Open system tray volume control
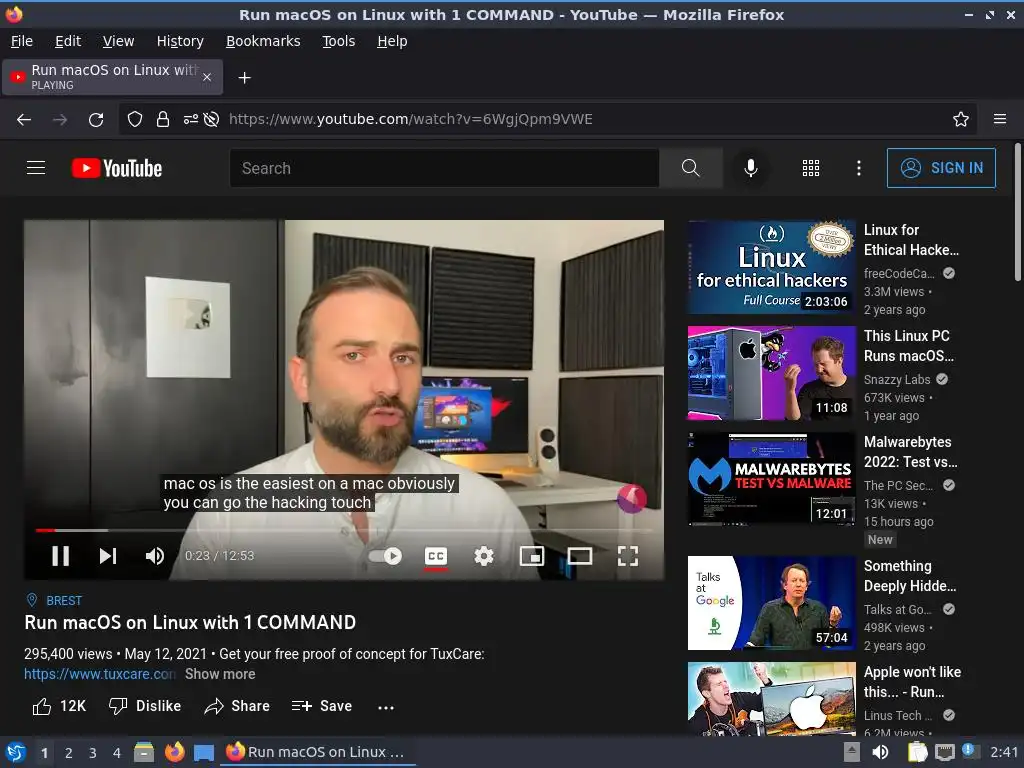The image size is (1024, 768). tap(880, 752)
